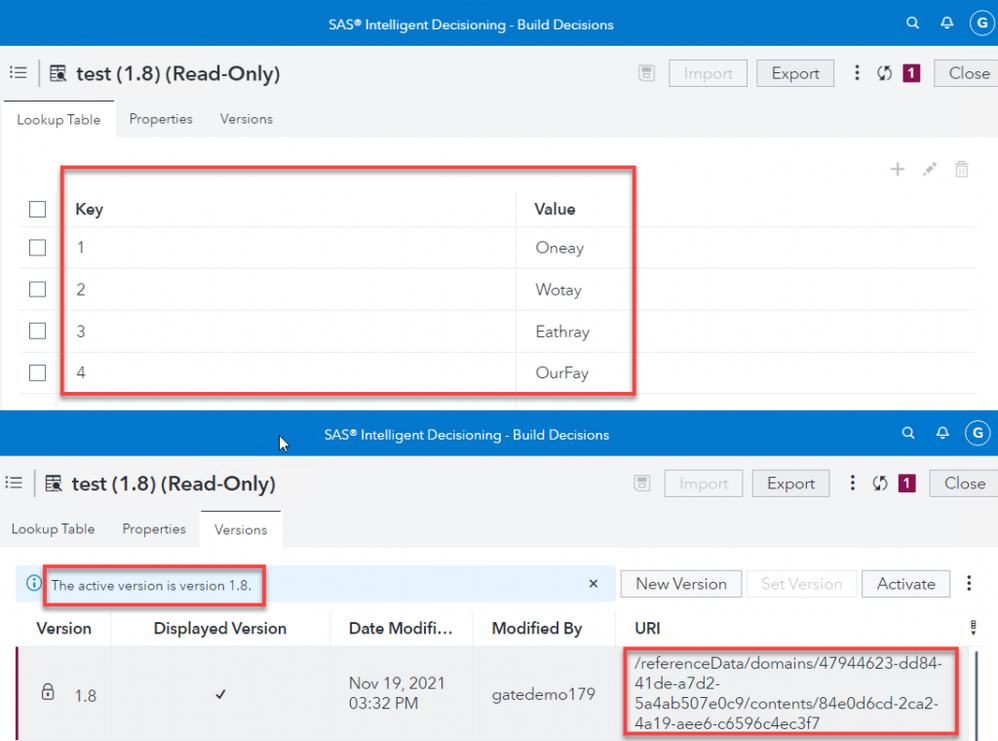This screenshot has height=741, width=998.
Task: Open applications menu in top window
Action: pyautogui.click(x=18, y=73)
